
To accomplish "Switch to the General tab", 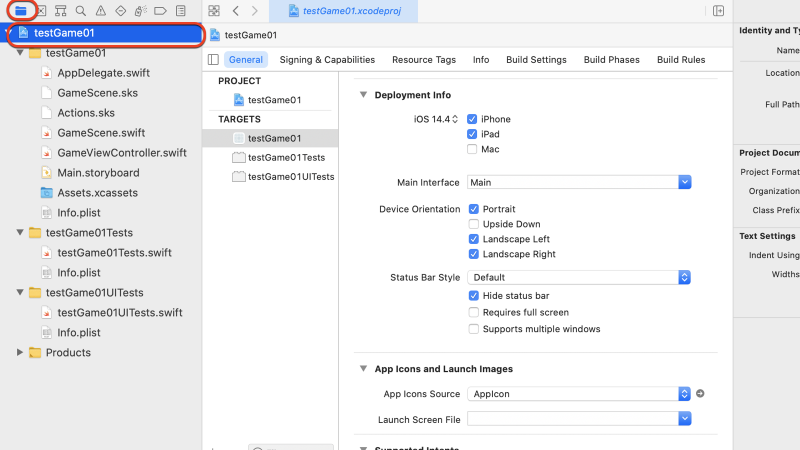I will (x=245, y=60).
